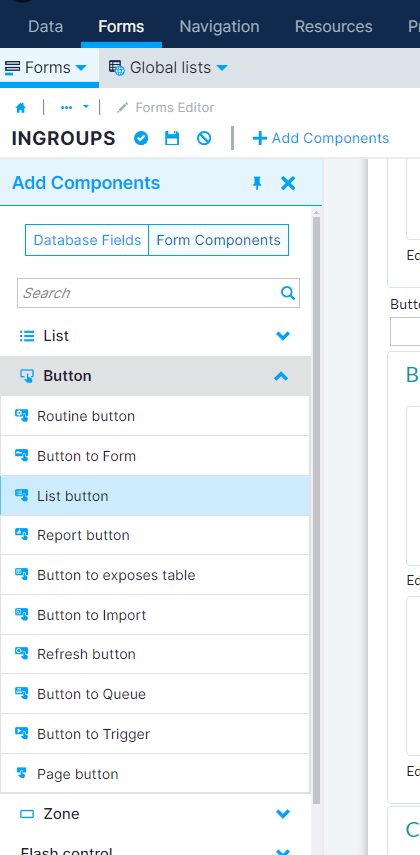Click the checkmark icon beside INGROUPS

tap(141, 139)
